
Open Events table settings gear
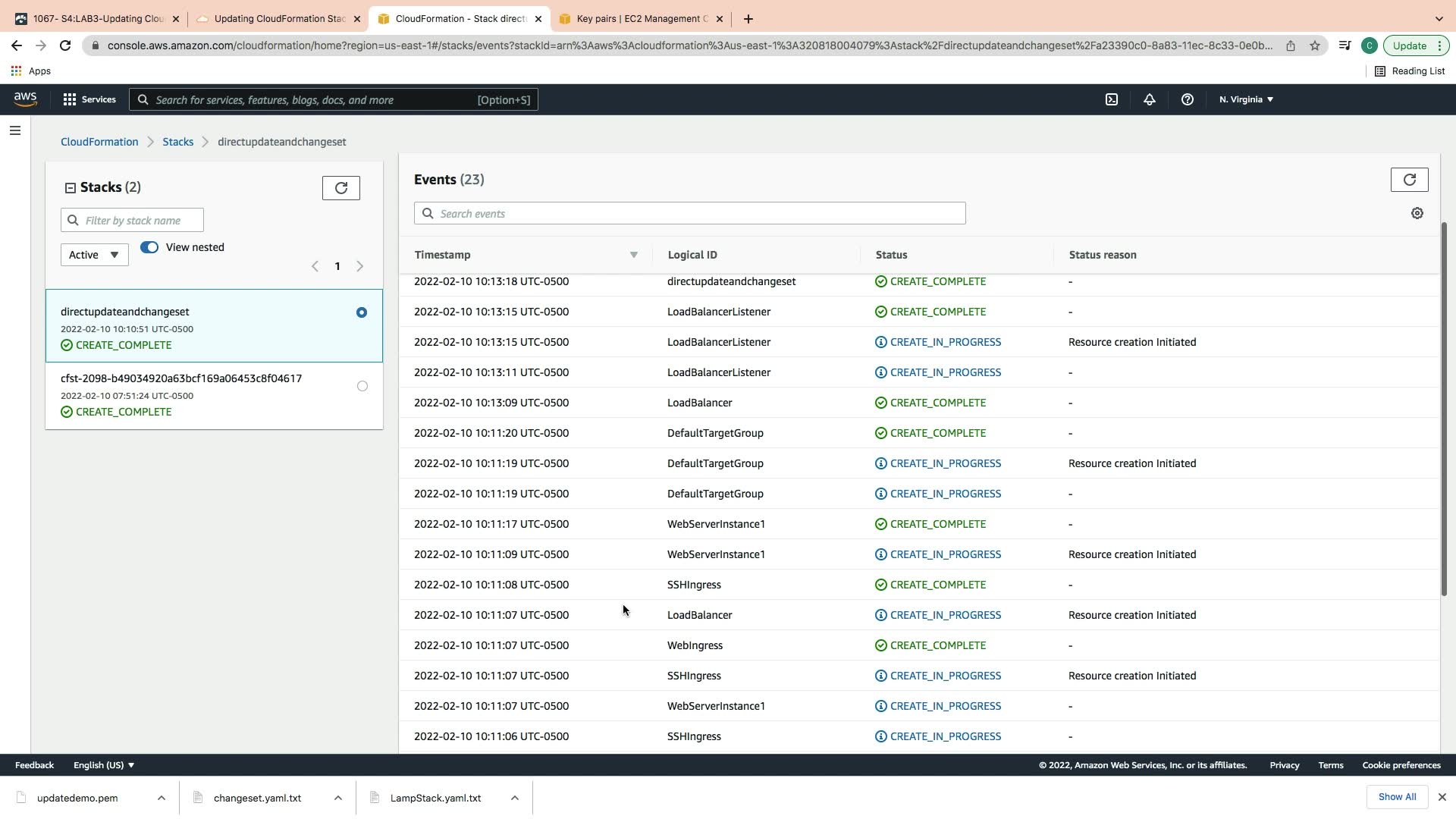coord(1417,214)
